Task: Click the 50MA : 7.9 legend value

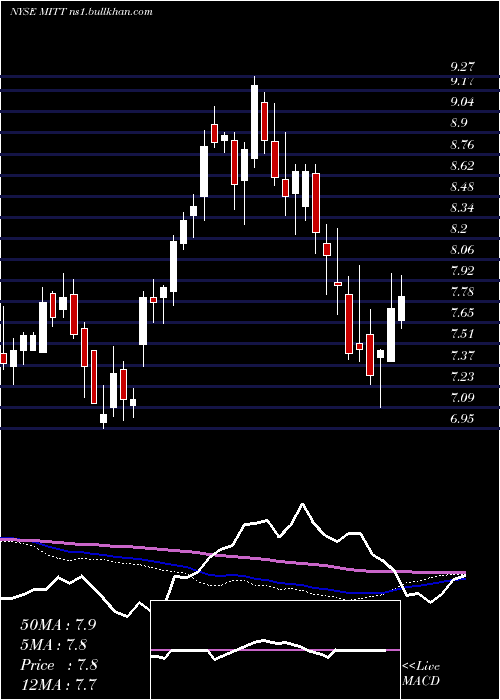Action: coord(58,625)
